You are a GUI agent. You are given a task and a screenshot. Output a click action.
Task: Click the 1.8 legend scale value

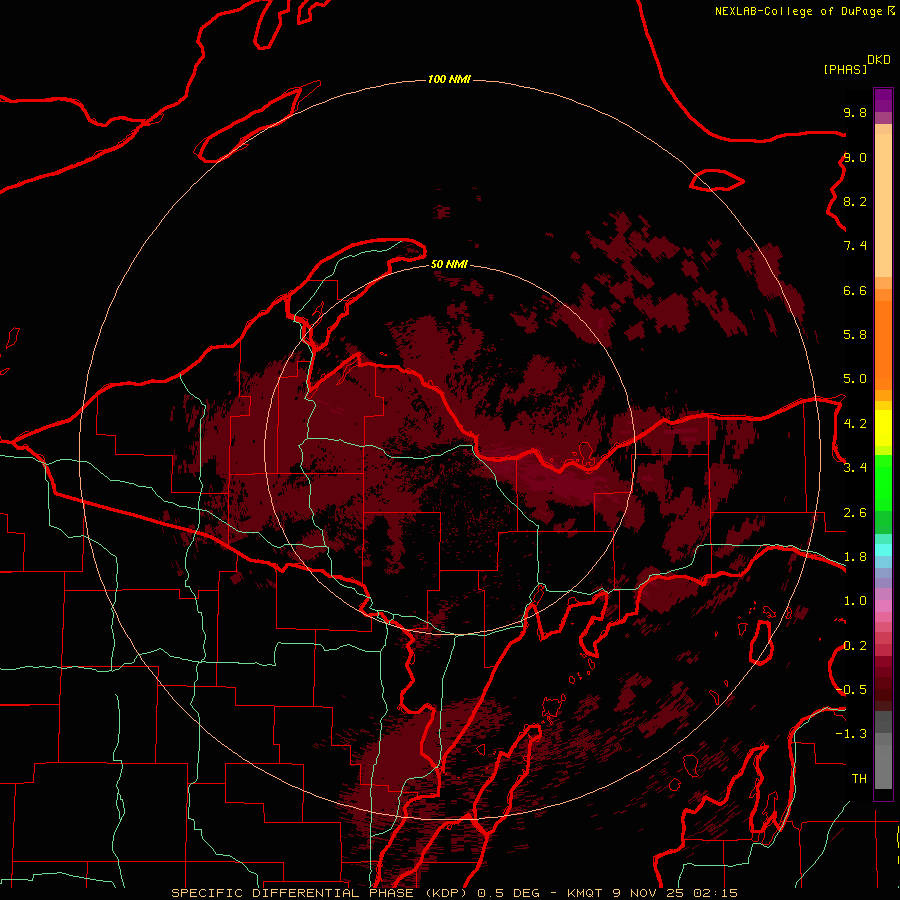[x=855, y=556]
